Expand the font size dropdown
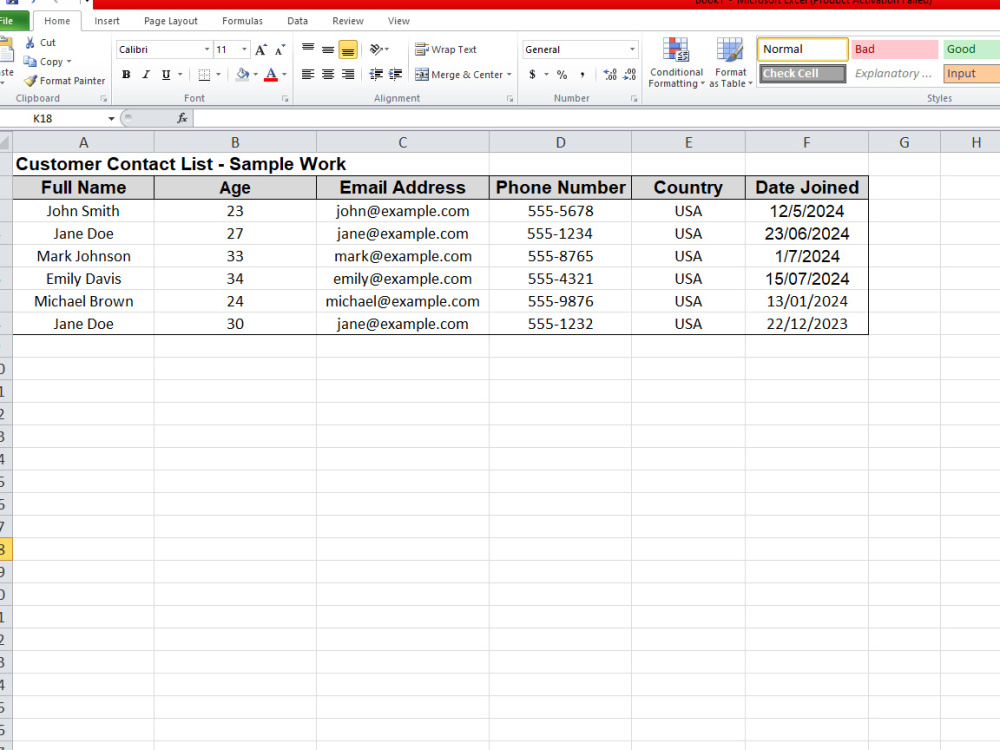The height and width of the screenshot is (750, 1000). (x=244, y=49)
